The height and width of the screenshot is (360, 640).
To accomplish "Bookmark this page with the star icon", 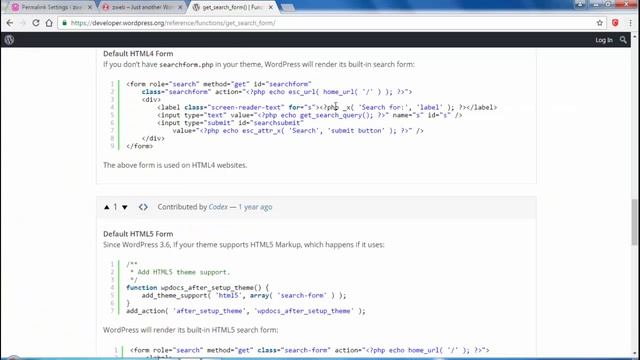I will [600, 23].
